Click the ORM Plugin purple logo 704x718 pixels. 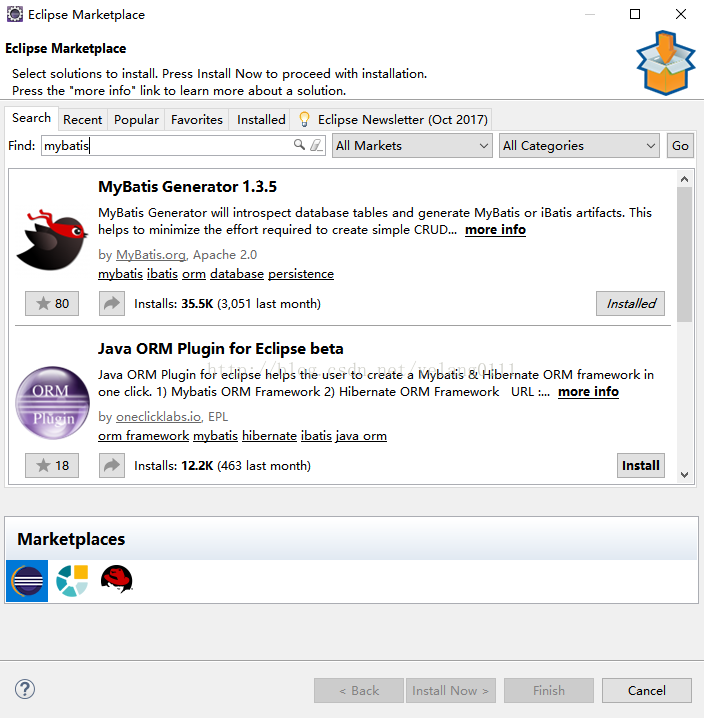pos(52,403)
